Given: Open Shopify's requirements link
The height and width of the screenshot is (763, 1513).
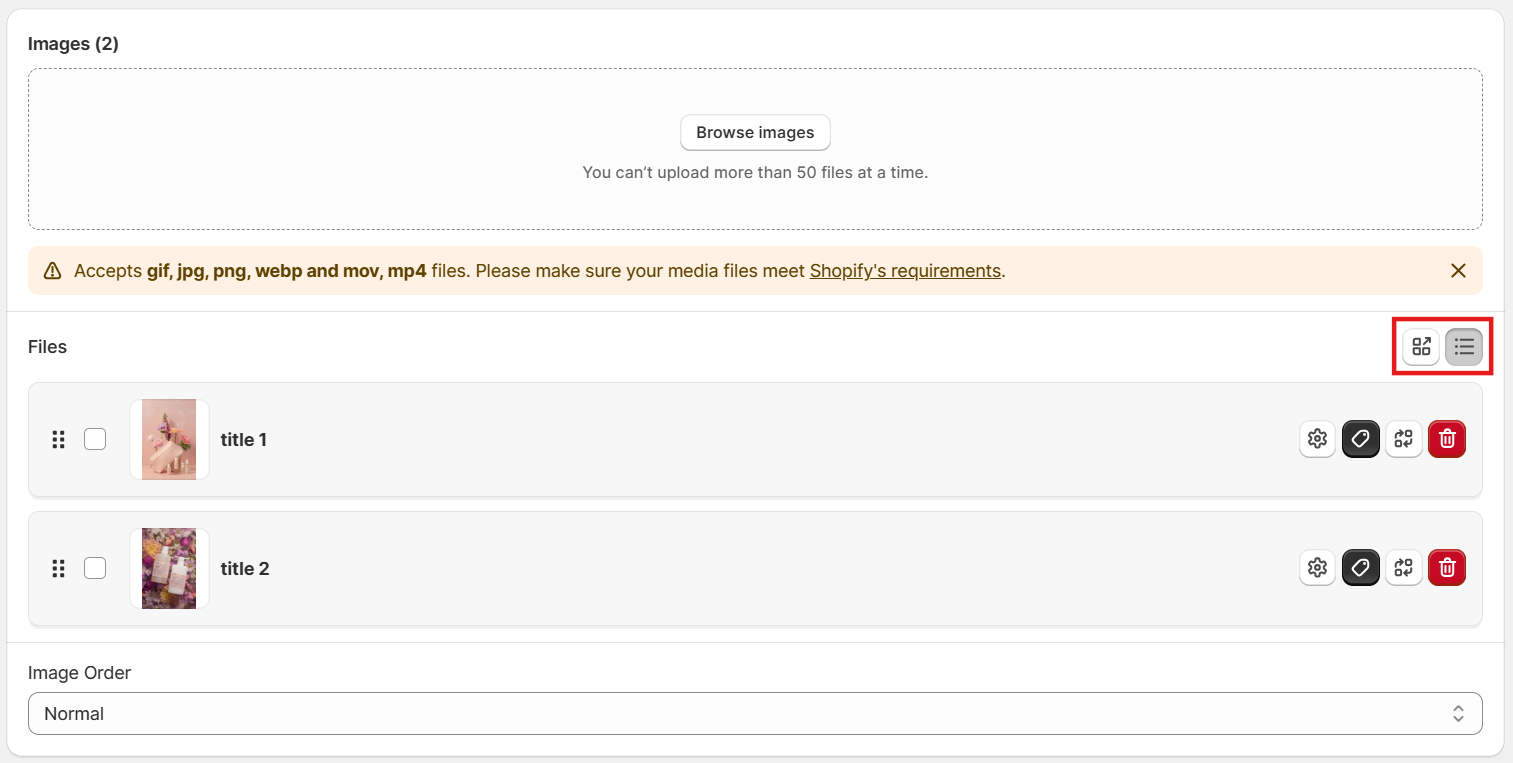Looking at the screenshot, I should pyautogui.click(x=905, y=271).
